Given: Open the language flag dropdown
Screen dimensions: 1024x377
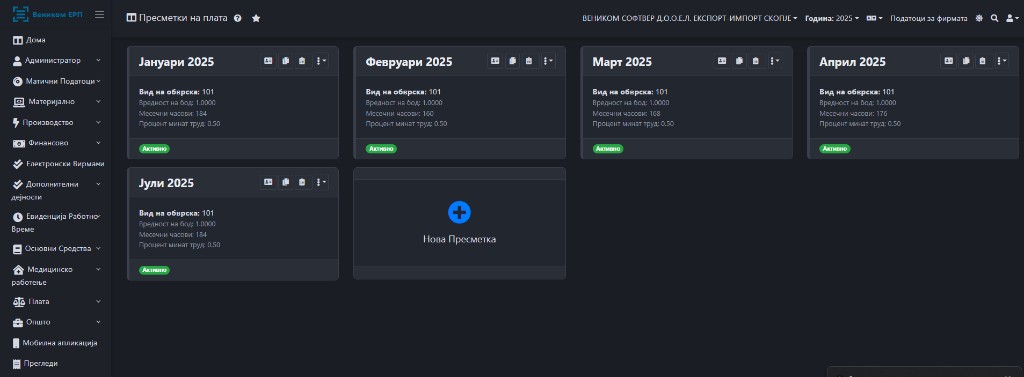Looking at the screenshot, I should pos(874,18).
